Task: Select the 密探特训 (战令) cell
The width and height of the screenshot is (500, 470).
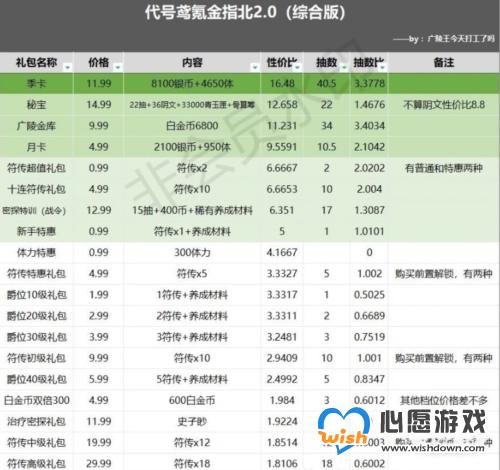Action: [x=36, y=210]
